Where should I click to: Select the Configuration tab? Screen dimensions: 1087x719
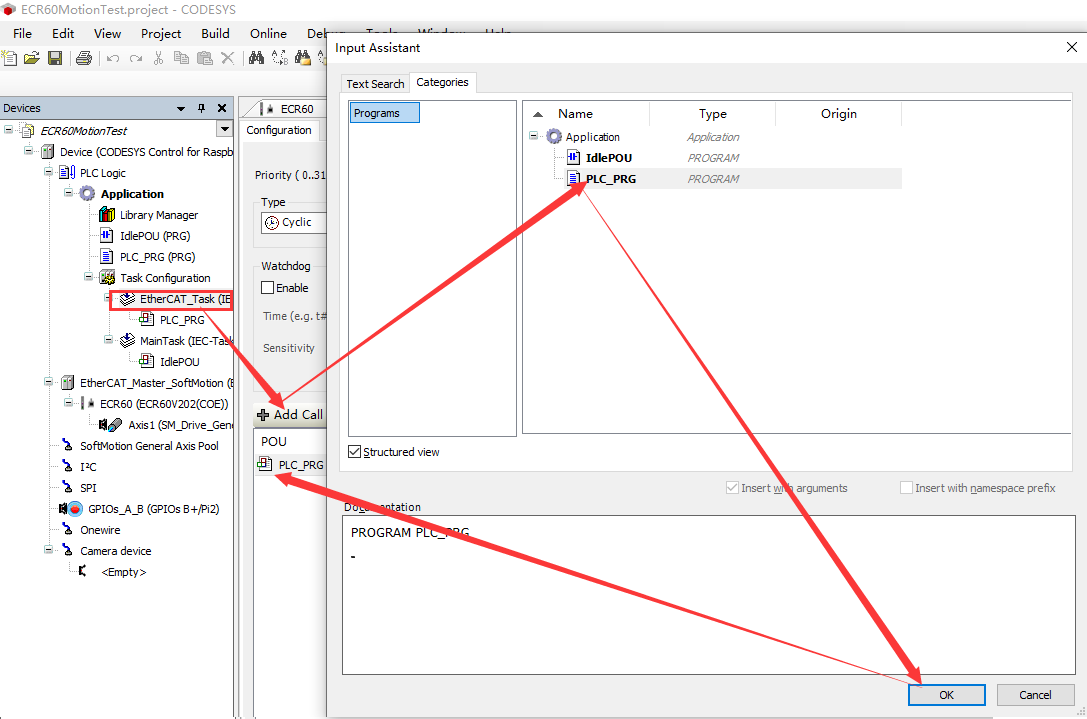[279, 130]
